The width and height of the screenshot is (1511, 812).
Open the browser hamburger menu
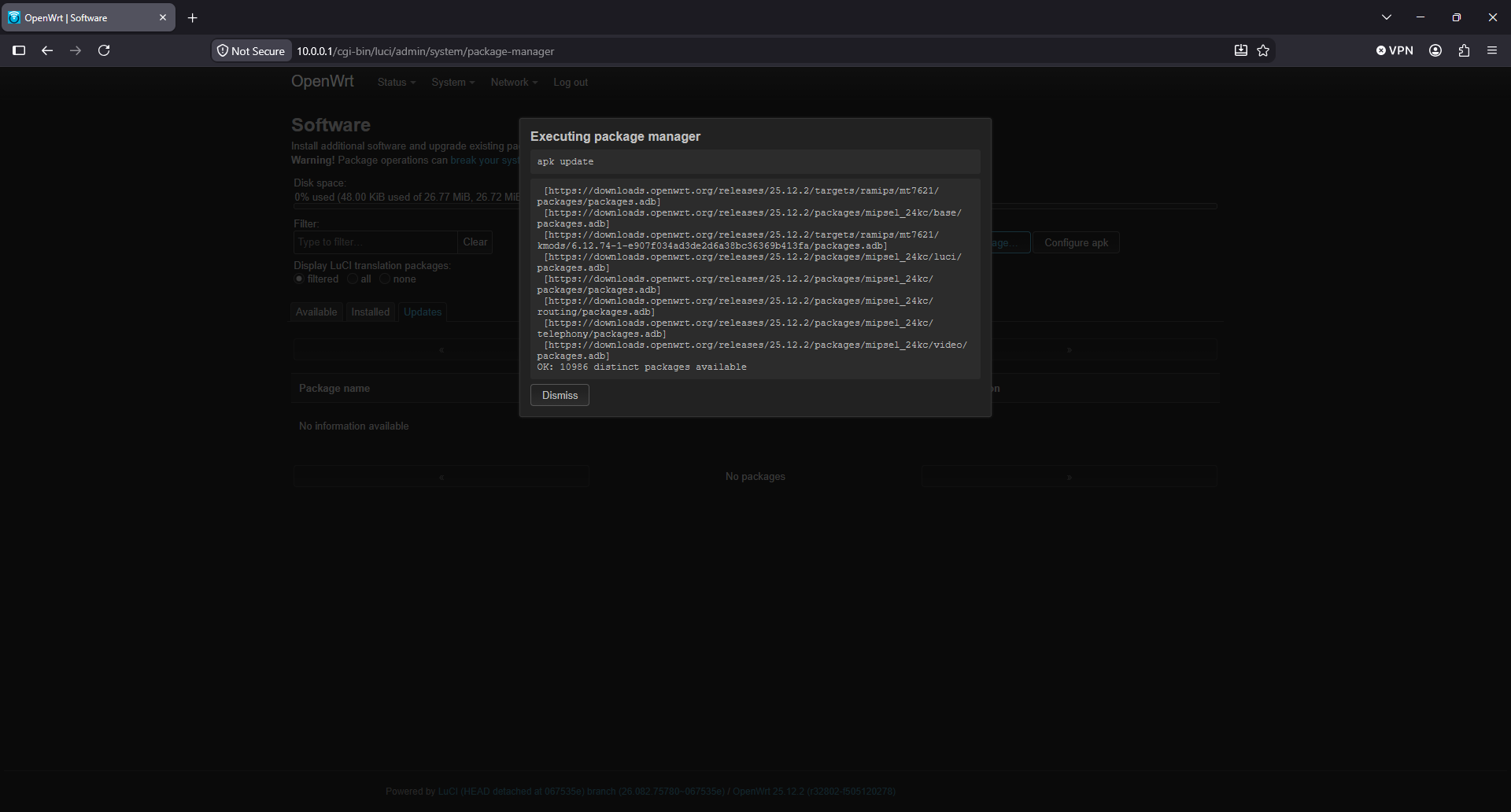1492,50
